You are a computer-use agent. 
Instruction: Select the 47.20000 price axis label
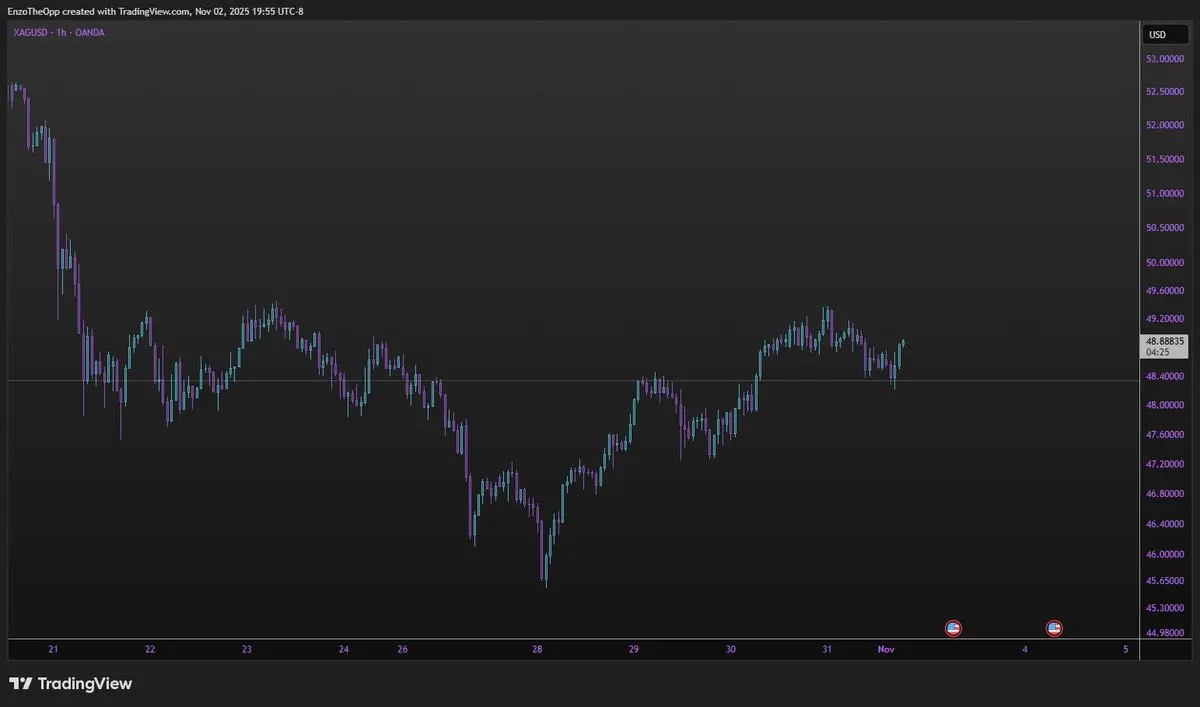pos(1165,465)
